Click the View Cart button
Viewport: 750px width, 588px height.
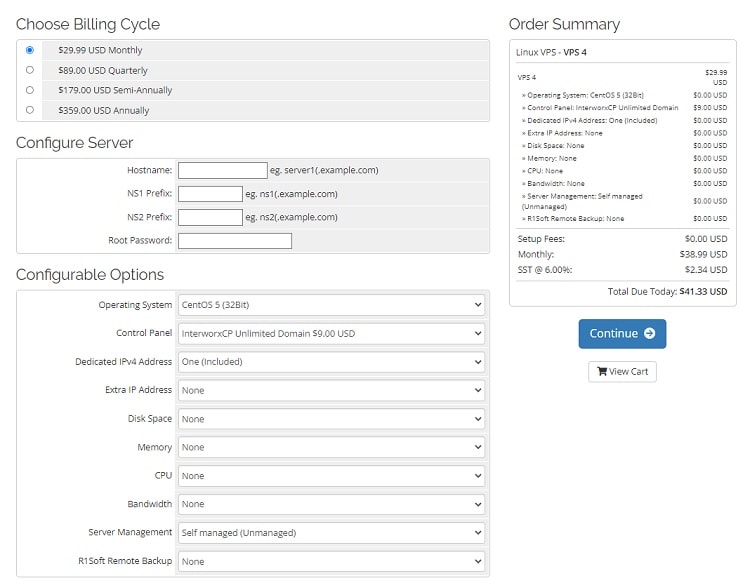coord(622,371)
